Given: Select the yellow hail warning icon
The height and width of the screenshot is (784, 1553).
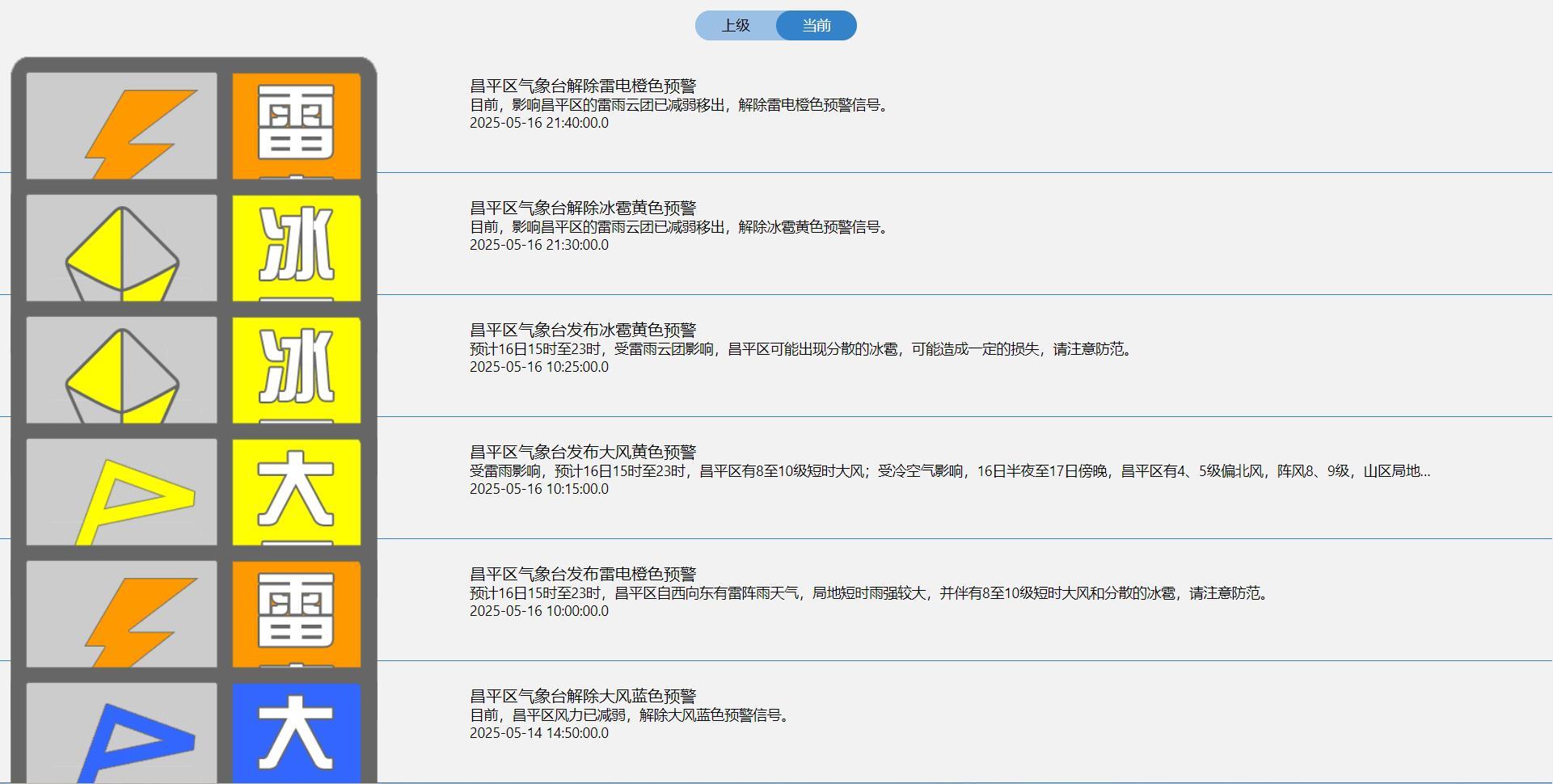Looking at the screenshot, I should click(120, 247).
